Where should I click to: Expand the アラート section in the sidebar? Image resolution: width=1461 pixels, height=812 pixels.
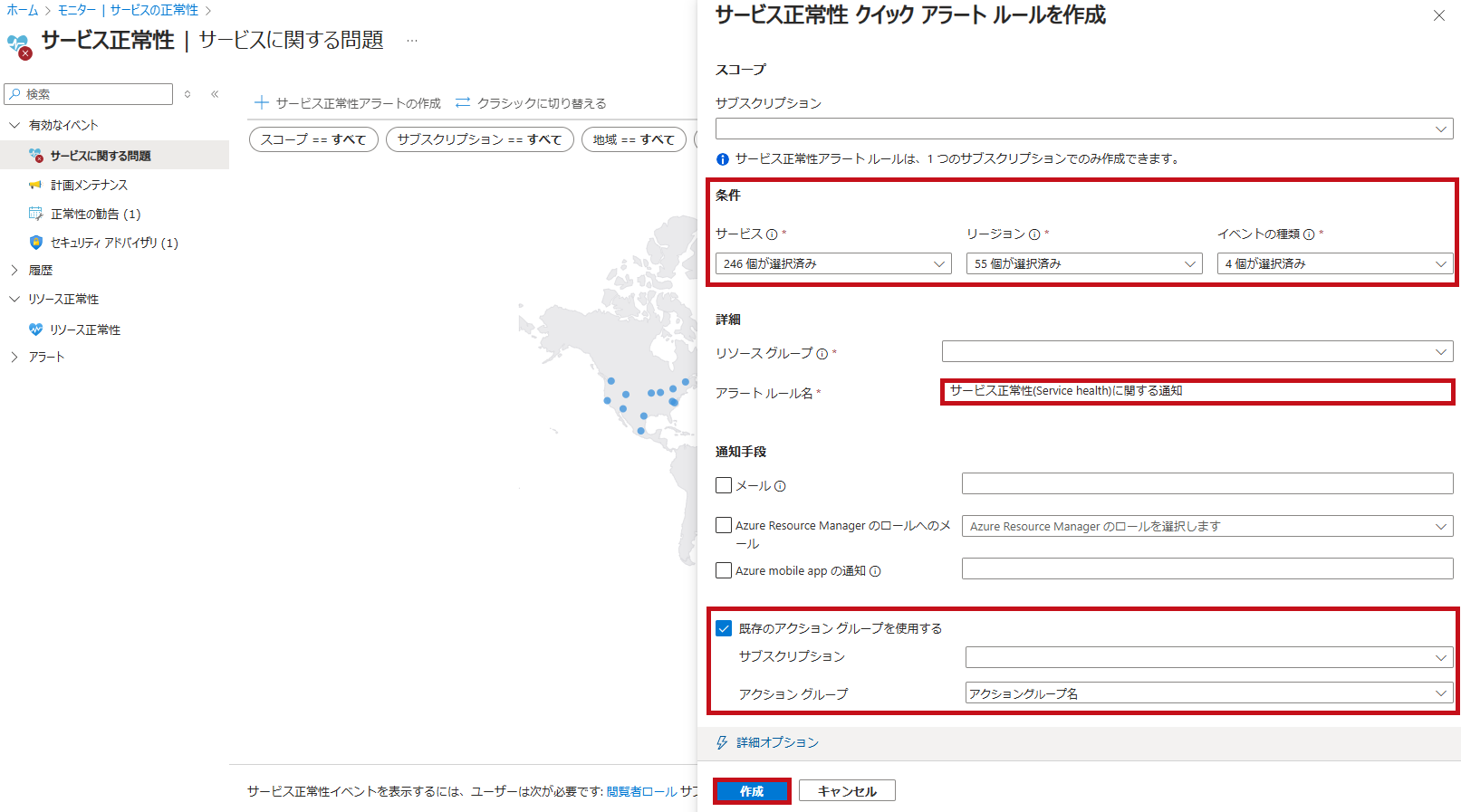[x=14, y=357]
